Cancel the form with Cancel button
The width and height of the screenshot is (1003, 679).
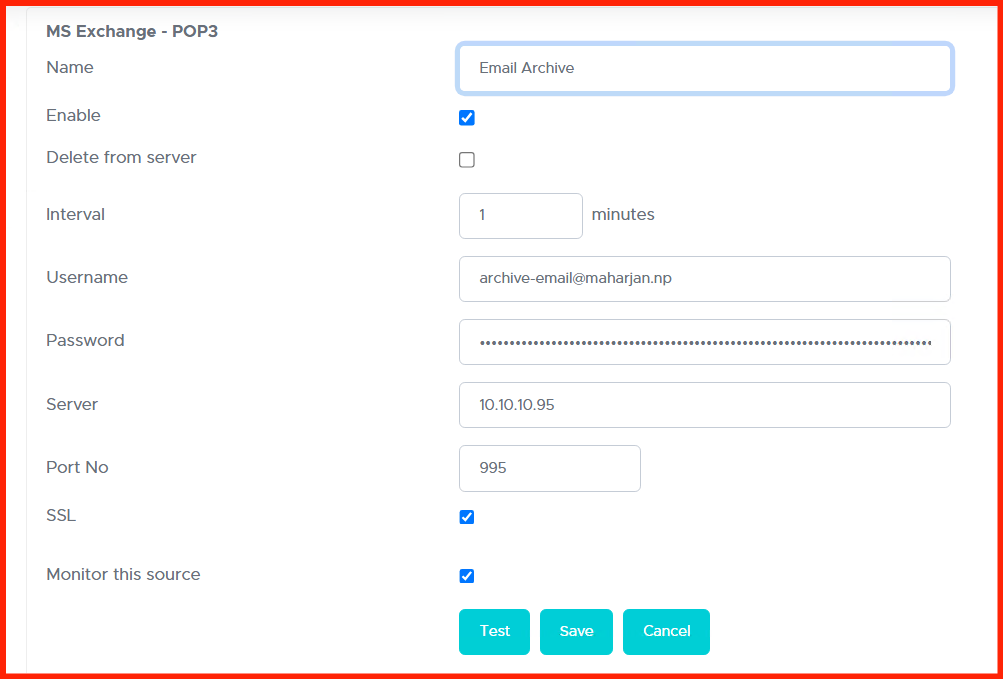point(667,632)
